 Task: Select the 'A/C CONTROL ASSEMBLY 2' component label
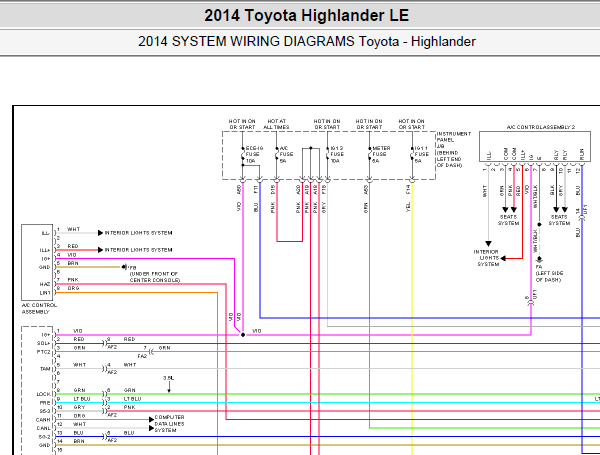pyautogui.click(x=541, y=127)
